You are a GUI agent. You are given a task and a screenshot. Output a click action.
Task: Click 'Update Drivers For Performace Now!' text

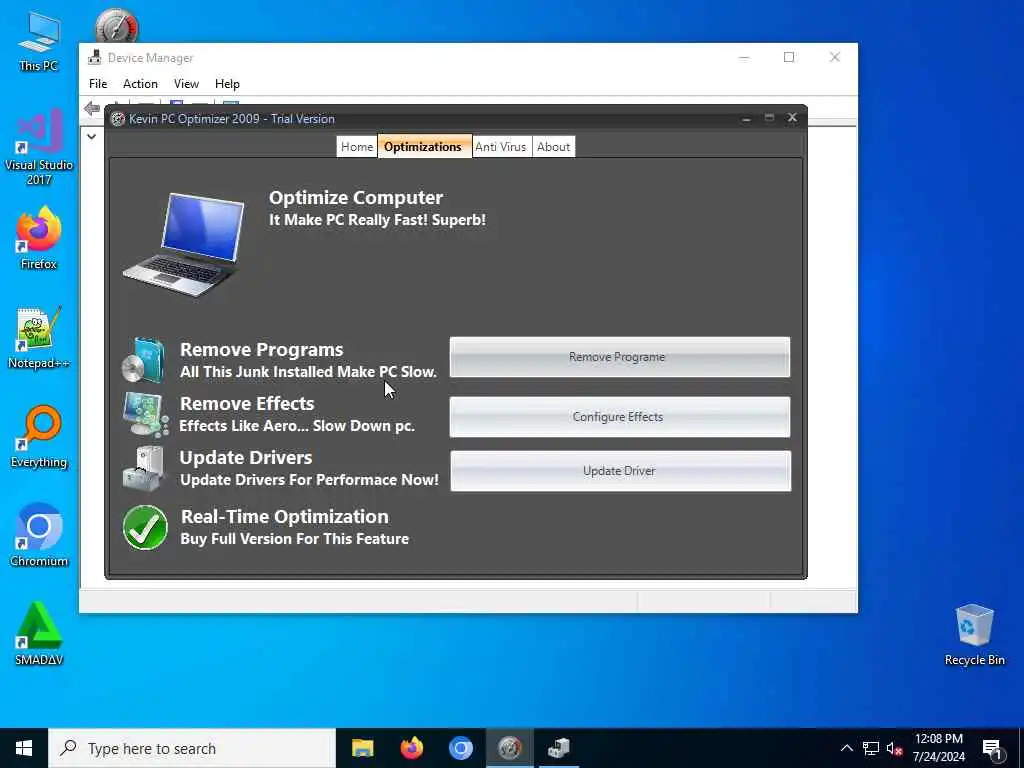310,480
